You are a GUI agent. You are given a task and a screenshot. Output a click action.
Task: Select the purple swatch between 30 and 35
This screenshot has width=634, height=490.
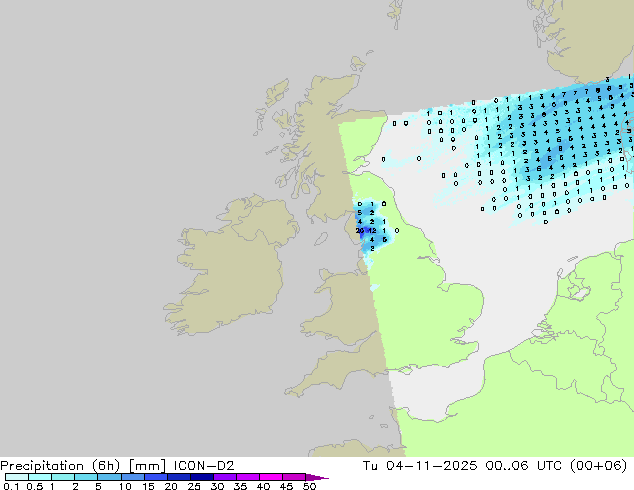click(x=225, y=477)
